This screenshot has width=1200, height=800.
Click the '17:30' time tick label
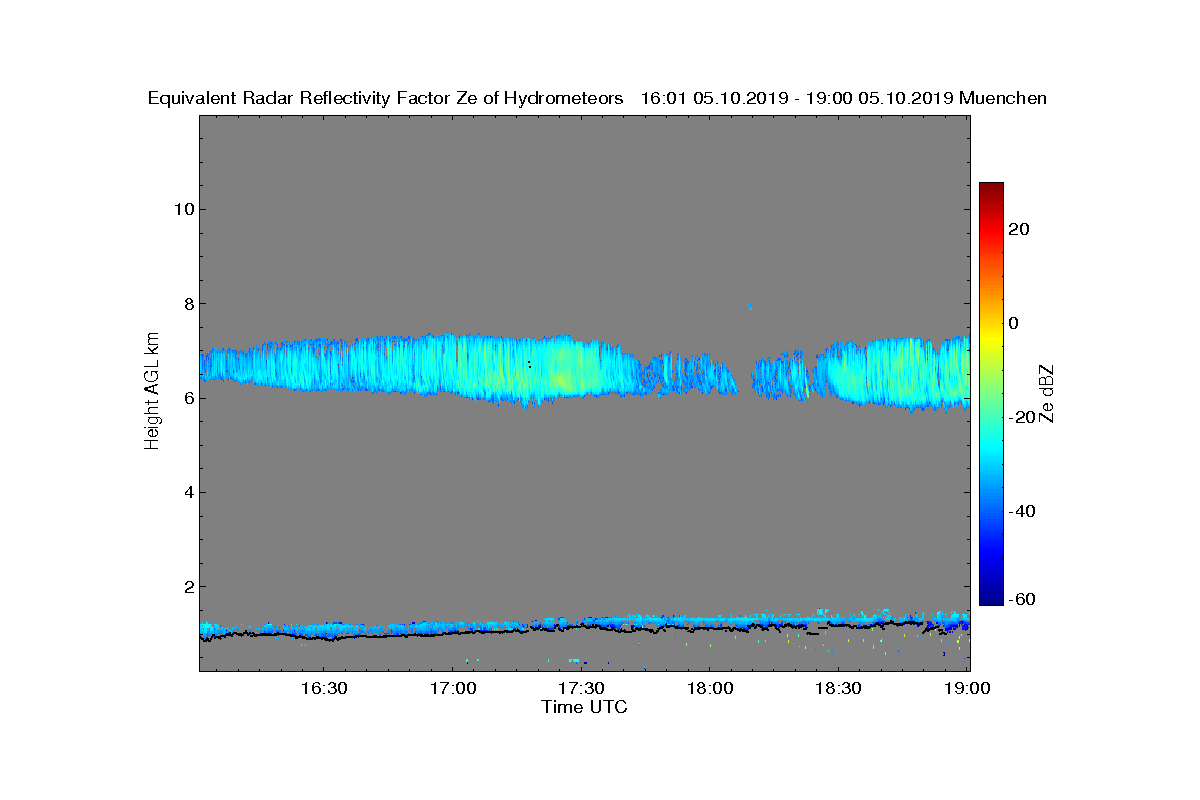[581, 688]
